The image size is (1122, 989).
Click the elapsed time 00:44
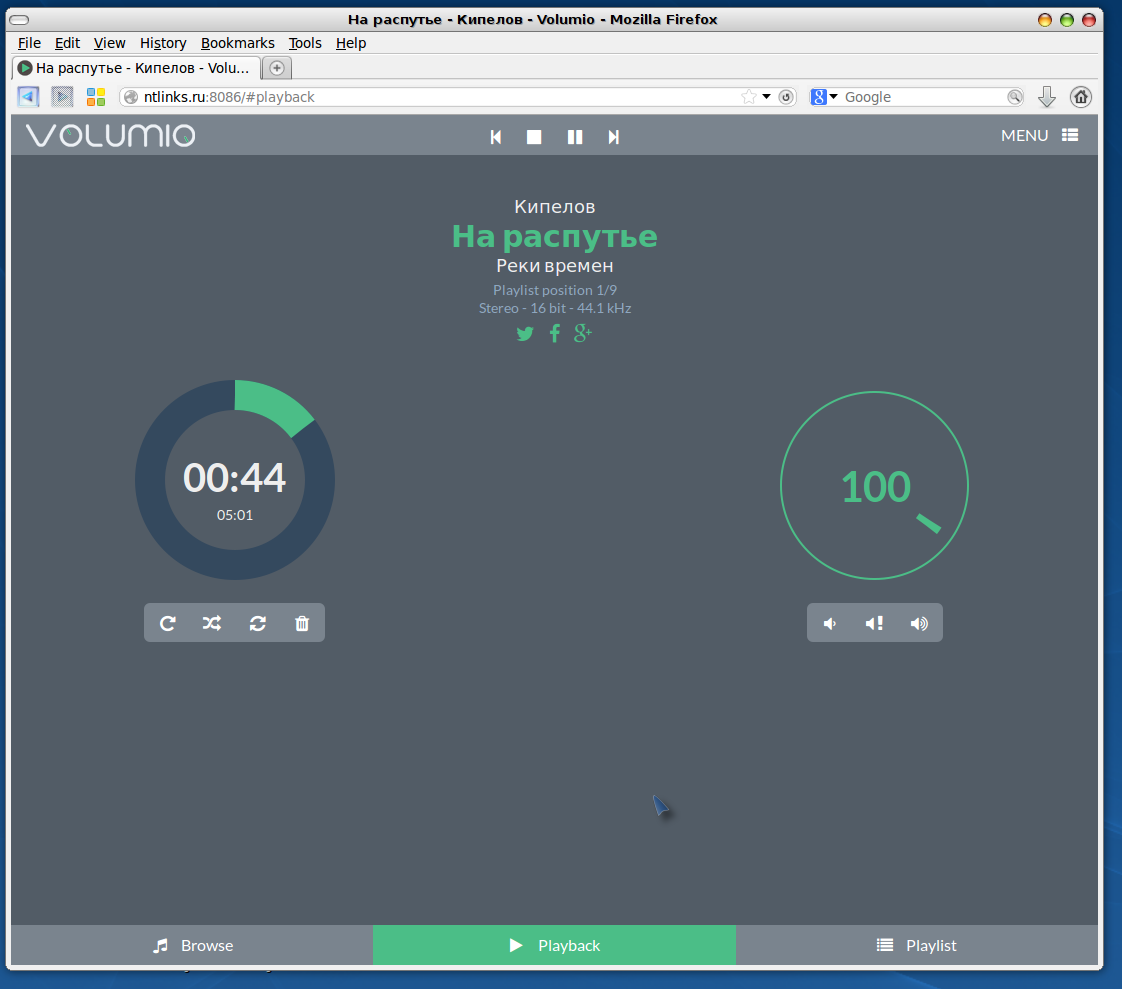tap(235, 477)
